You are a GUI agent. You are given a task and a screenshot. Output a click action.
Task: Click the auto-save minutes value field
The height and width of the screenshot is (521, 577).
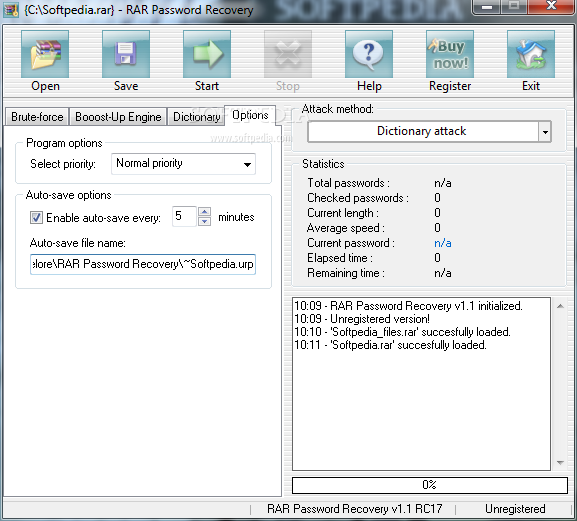[x=184, y=216]
